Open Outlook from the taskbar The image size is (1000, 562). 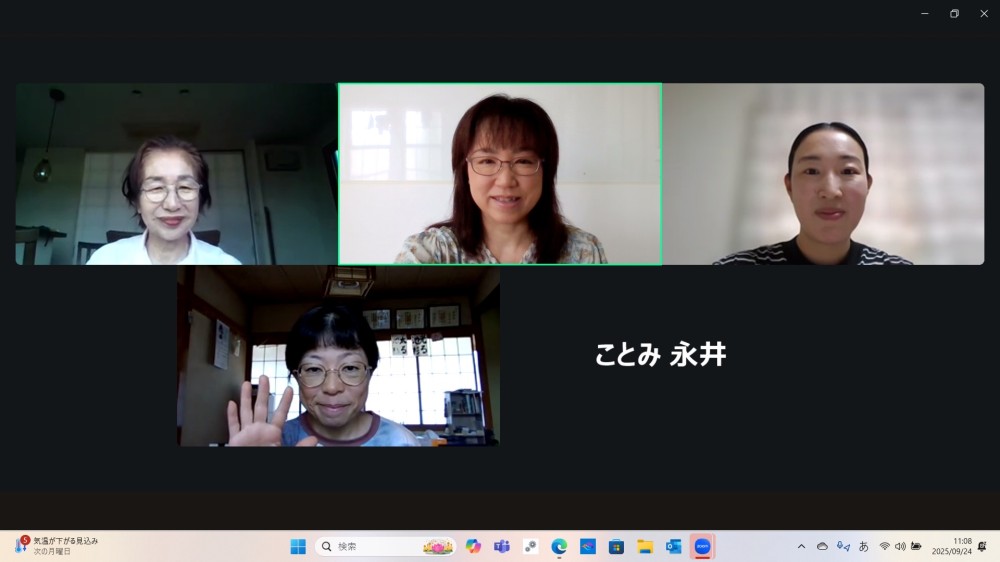pos(674,546)
